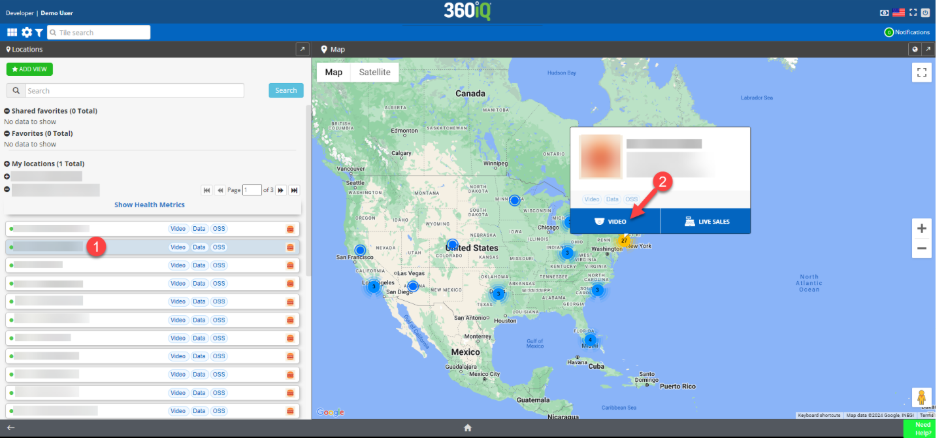Viewport: 936px width, 438px height.
Task: Open settings gear in top toolbar
Action: (x=26, y=33)
